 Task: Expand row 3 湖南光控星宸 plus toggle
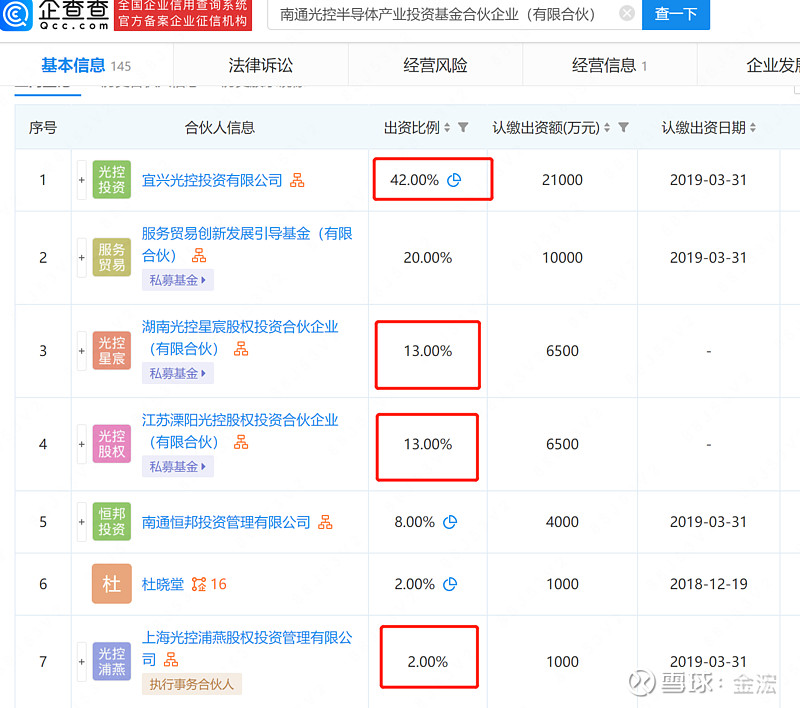(82, 351)
